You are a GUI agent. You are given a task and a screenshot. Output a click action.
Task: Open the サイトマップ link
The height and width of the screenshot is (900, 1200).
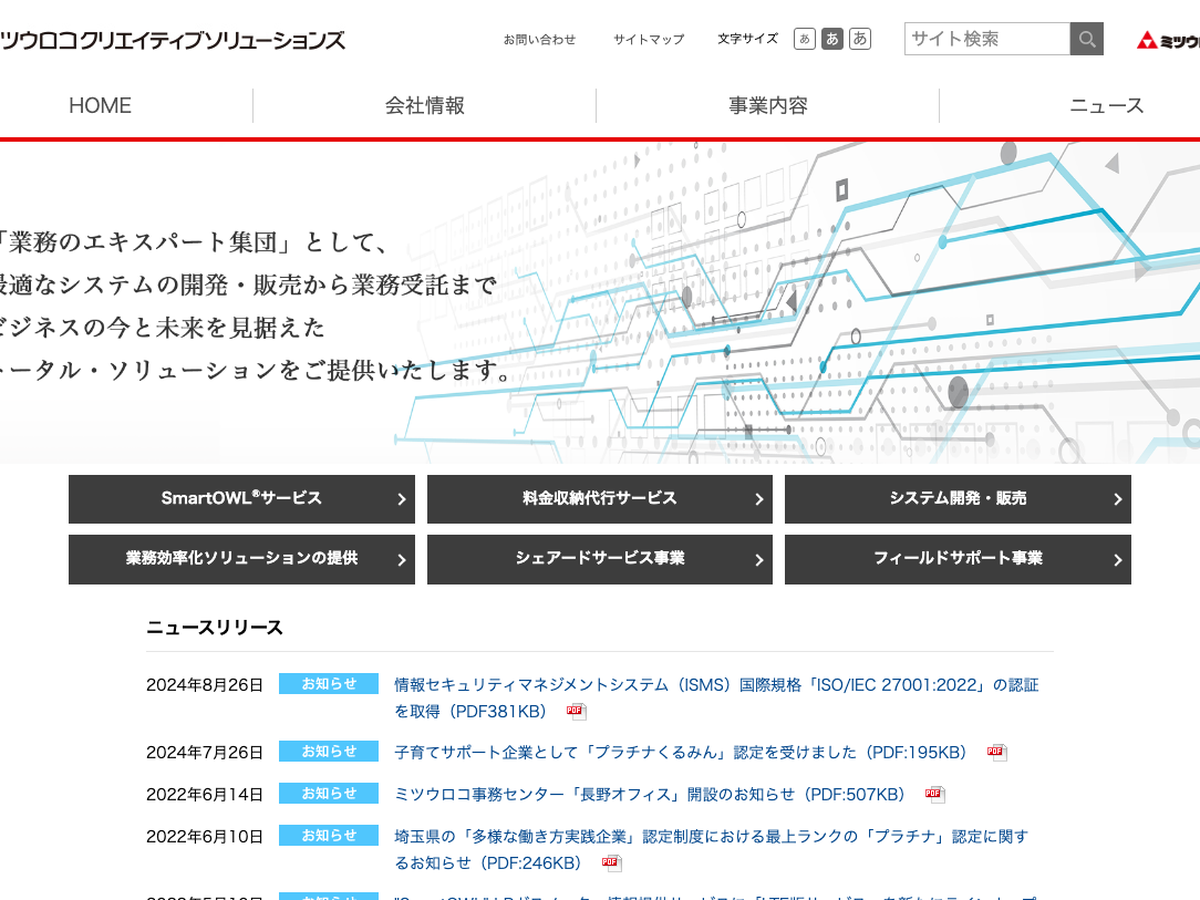(649, 40)
